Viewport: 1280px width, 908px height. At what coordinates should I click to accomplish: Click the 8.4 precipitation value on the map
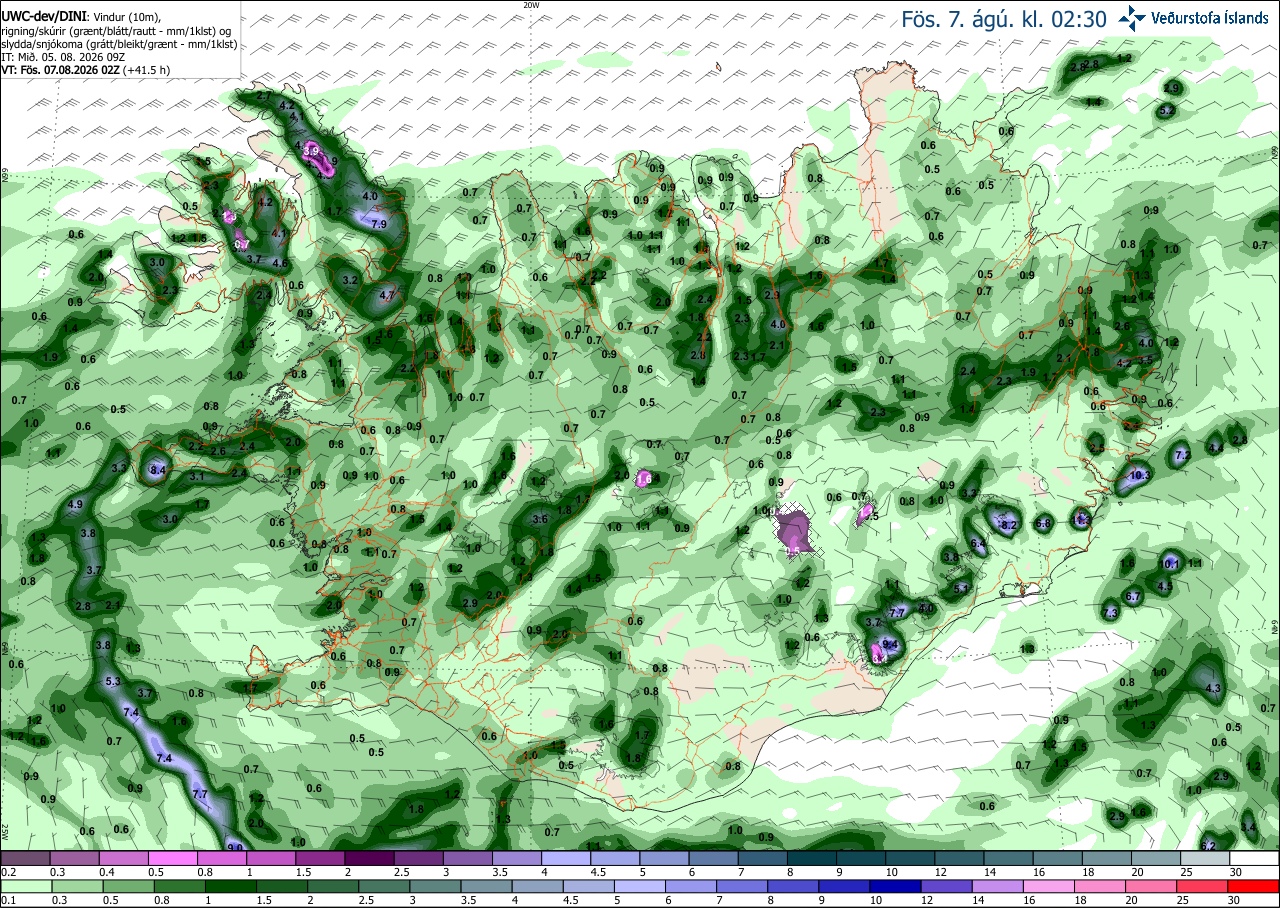pos(158,469)
